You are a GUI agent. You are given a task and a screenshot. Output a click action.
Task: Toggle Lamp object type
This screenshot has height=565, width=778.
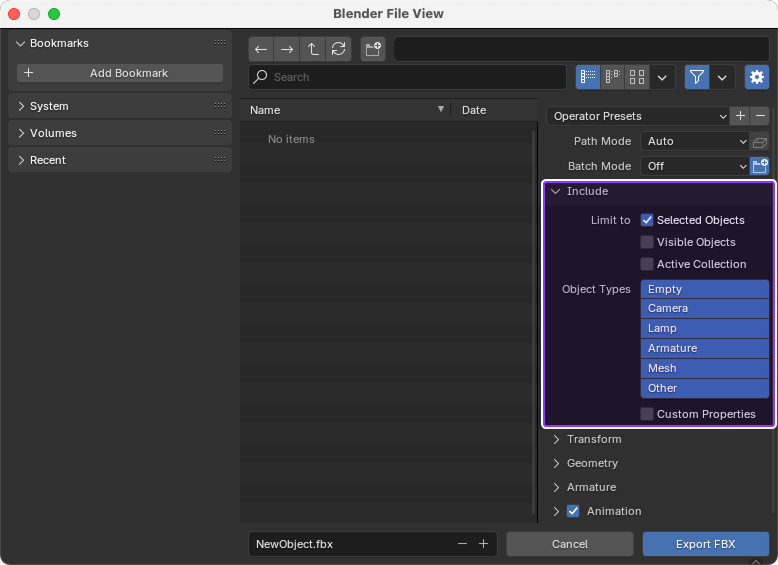(705, 328)
